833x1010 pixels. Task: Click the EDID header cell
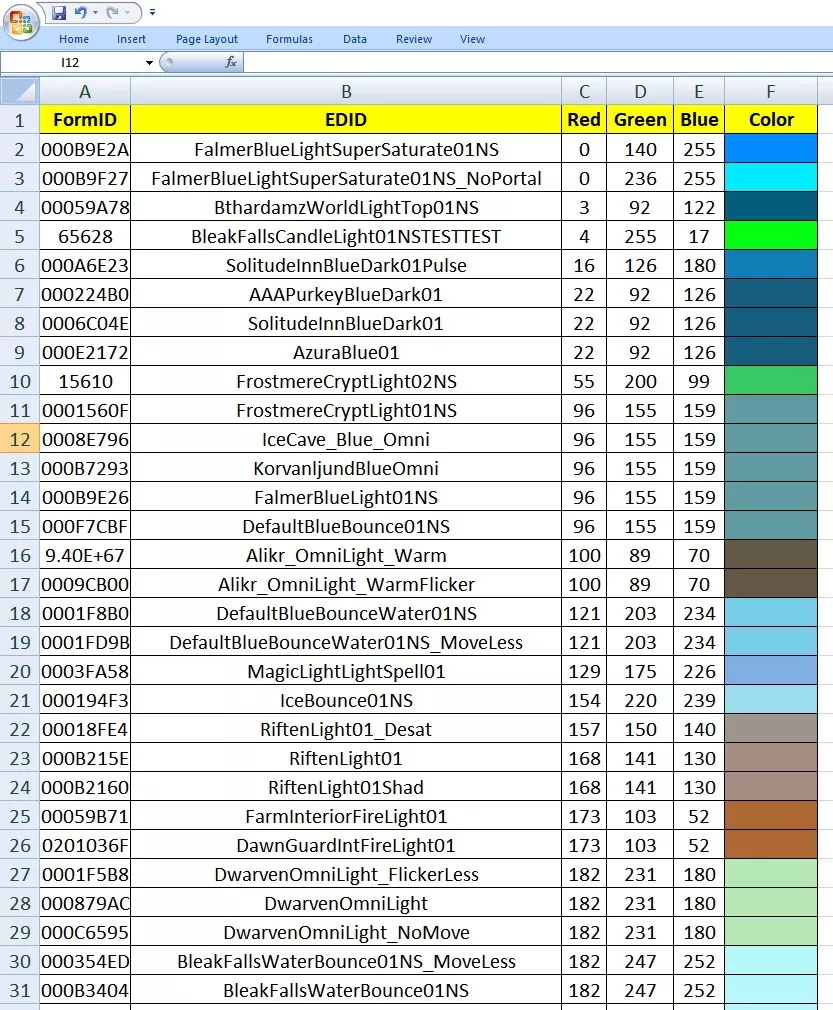[346, 120]
